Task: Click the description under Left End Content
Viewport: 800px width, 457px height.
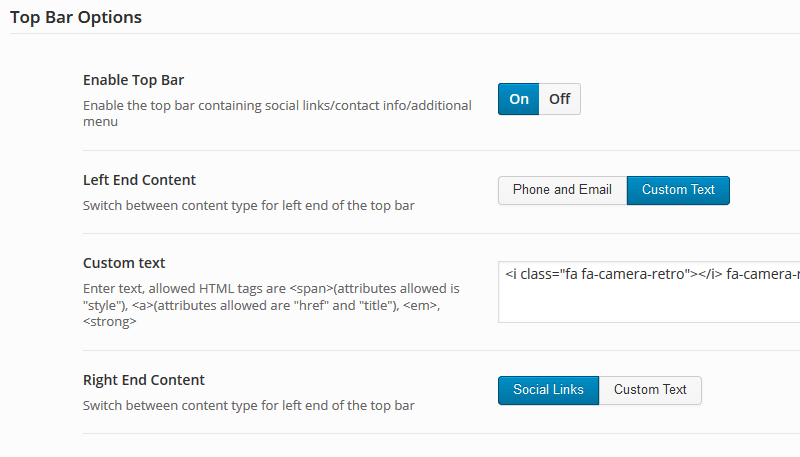Action: [x=248, y=206]
